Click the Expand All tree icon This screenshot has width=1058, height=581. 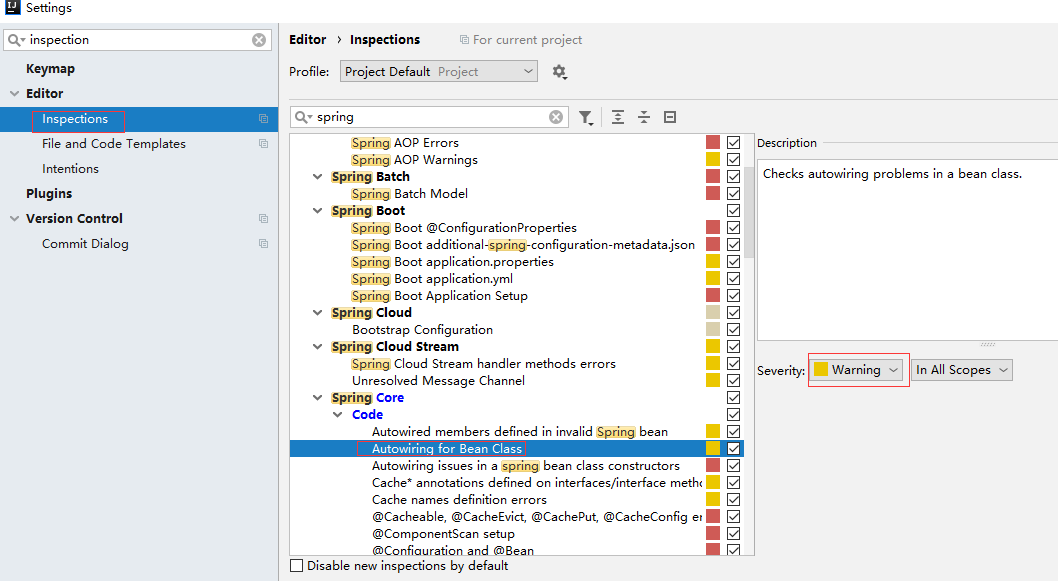coord(618,117)
